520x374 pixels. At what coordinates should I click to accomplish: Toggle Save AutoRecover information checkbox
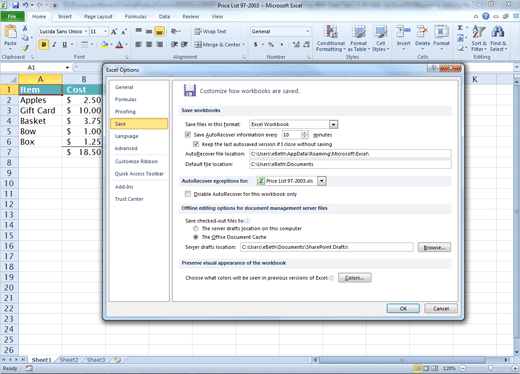coord(188,135)
